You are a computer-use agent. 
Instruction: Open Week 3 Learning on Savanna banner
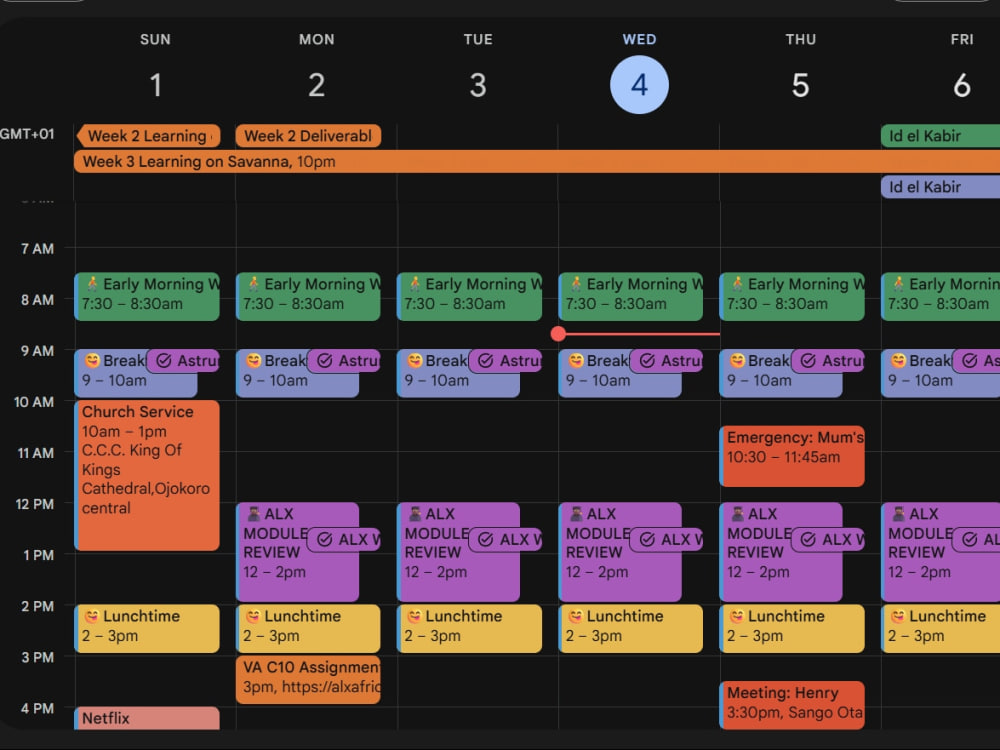point(537,161)
